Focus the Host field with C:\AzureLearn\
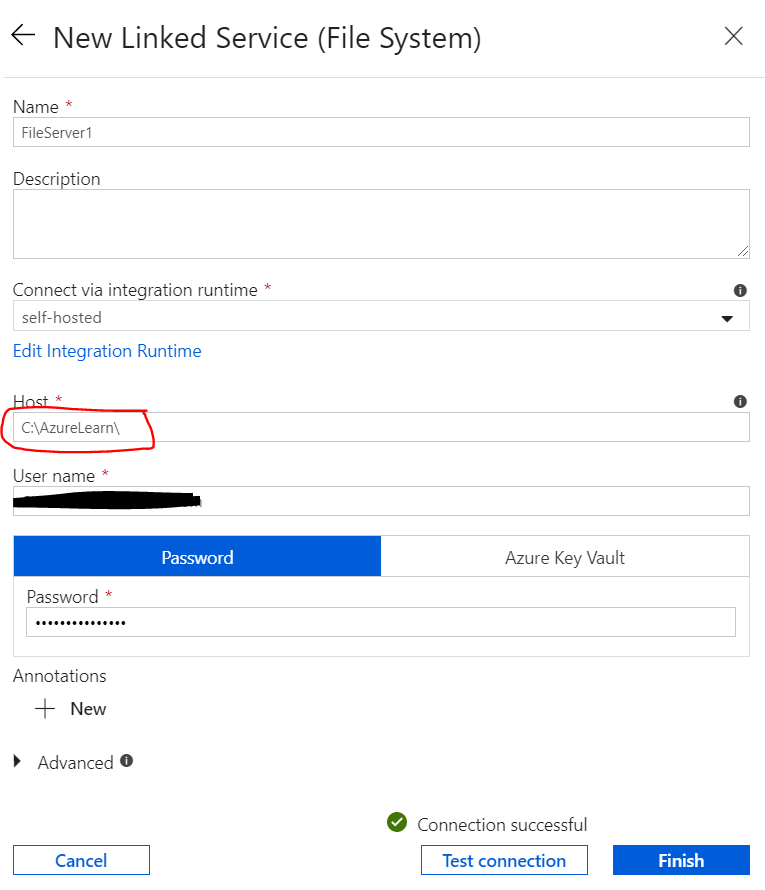This screenshot has height=890, width=765. [x=381, y=427]
